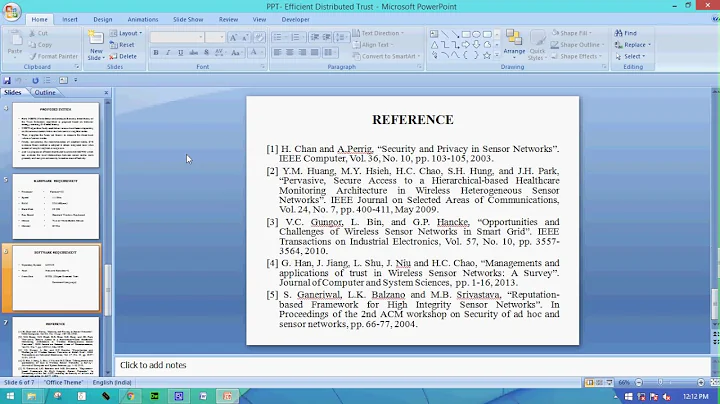Click the New Slide icon
Image resolution: width=720 pixels, height=404 pixels.
pyautogui.click(x=96, y=39)
